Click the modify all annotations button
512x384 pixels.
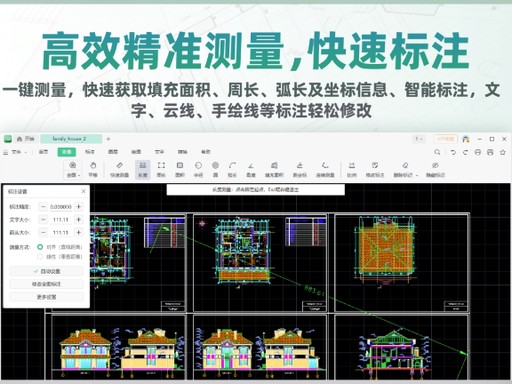(x=46, y=284)
